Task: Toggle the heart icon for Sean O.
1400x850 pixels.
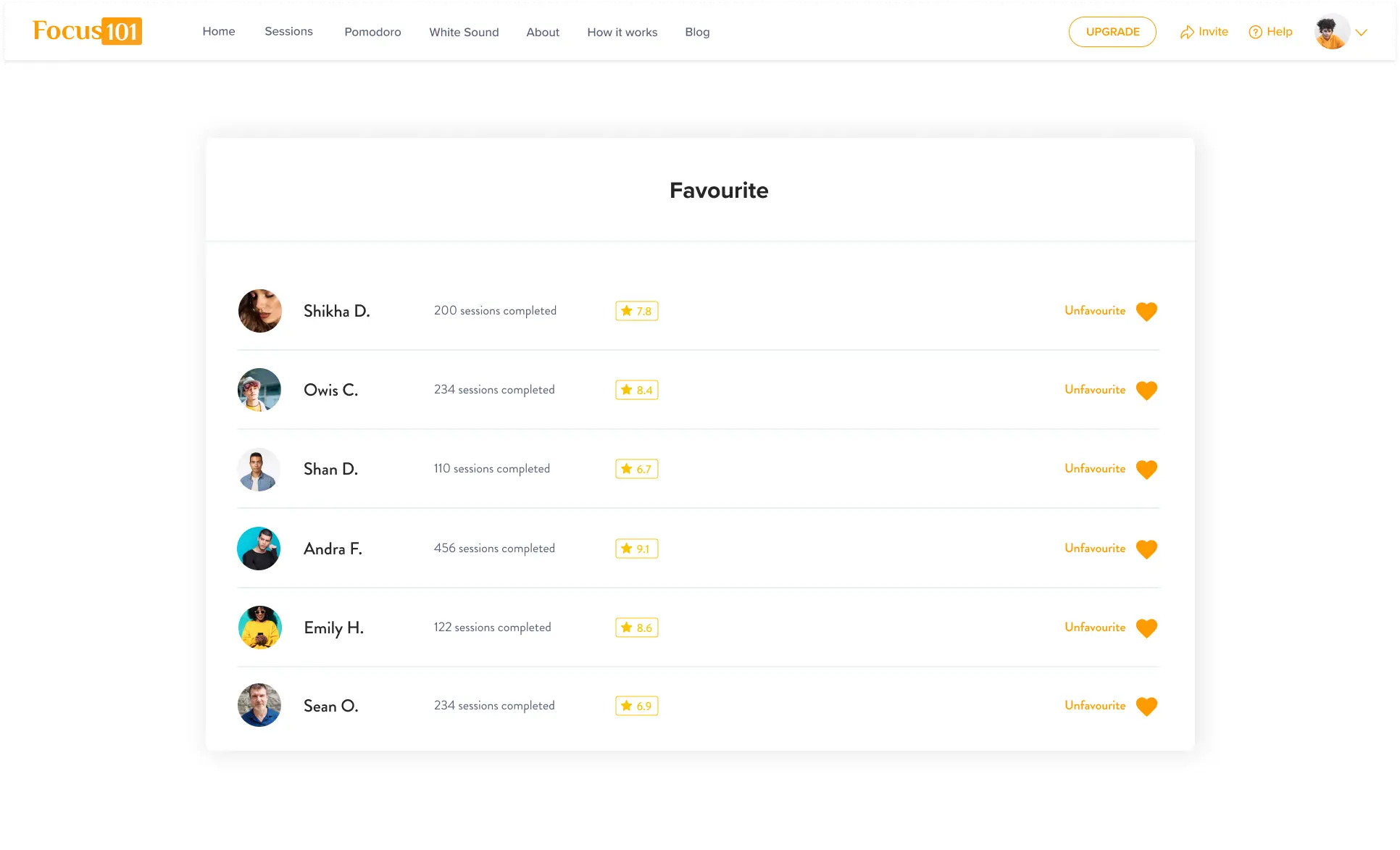Action: (x=1146, y=706)
